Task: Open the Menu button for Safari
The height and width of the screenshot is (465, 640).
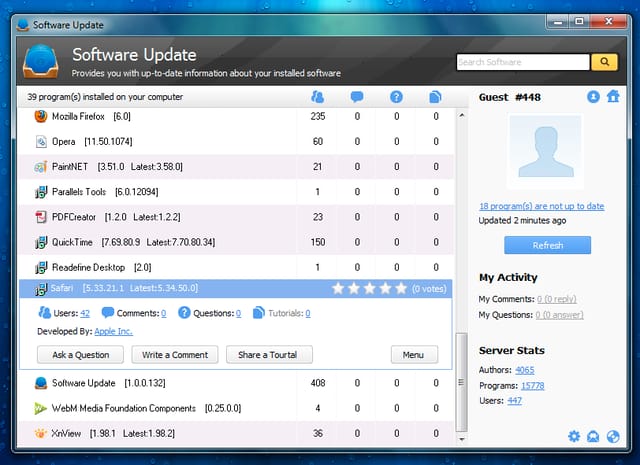Action: click(x=414, y=355)
